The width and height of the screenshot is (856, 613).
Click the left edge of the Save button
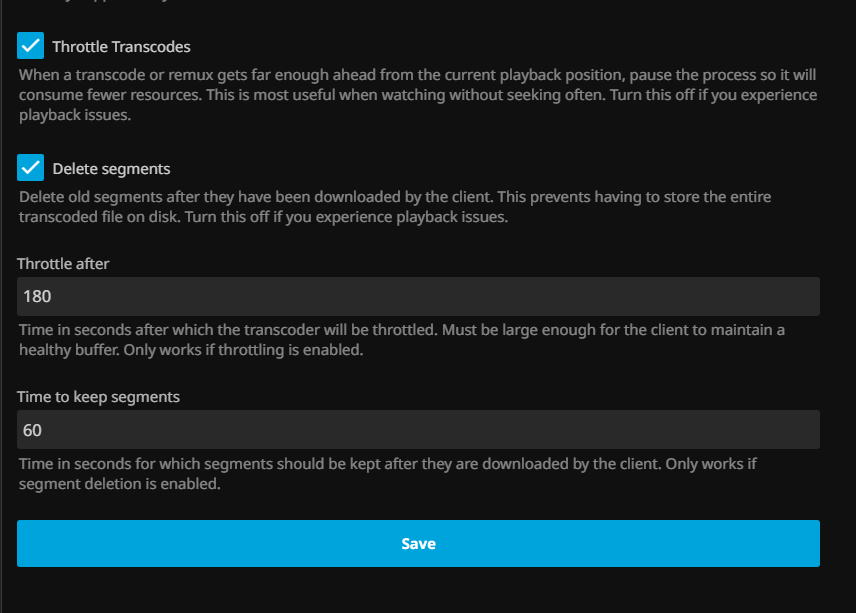tap(30, 544)
